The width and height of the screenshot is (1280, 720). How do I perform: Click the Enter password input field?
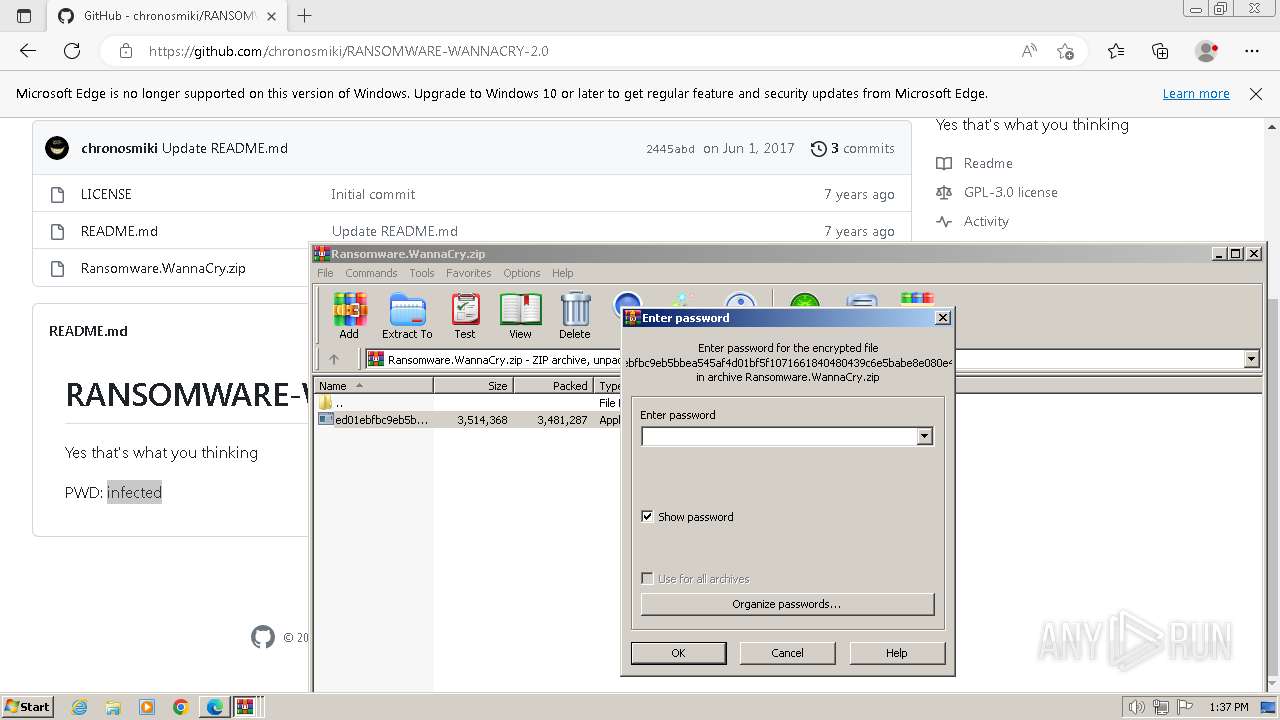point(779,436)
